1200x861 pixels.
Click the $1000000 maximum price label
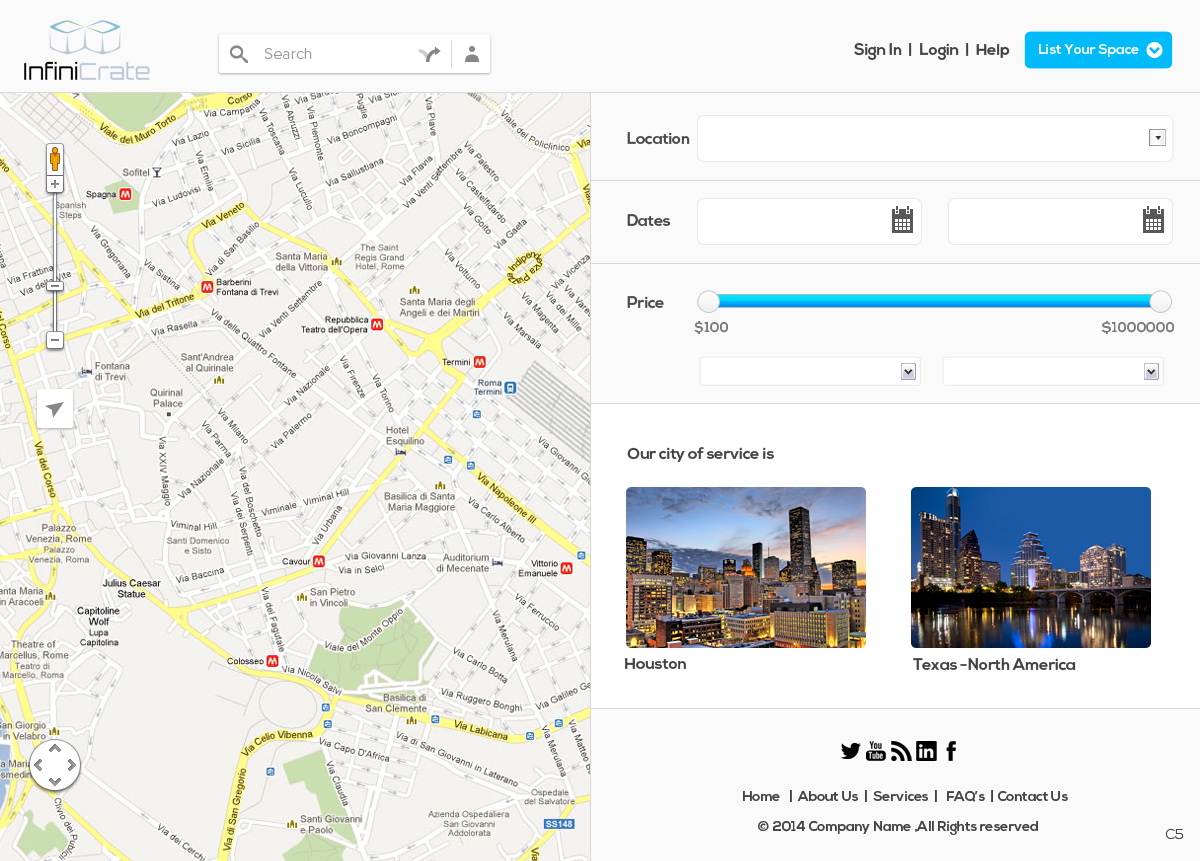[1138, 328]
